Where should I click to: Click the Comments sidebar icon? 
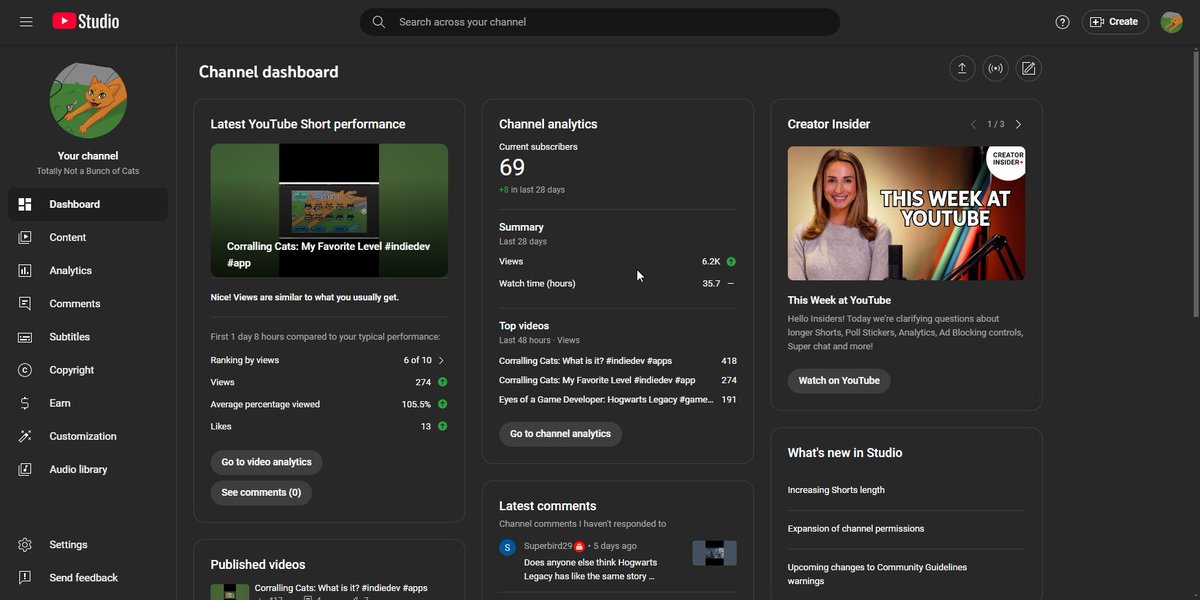pos(26,303)
